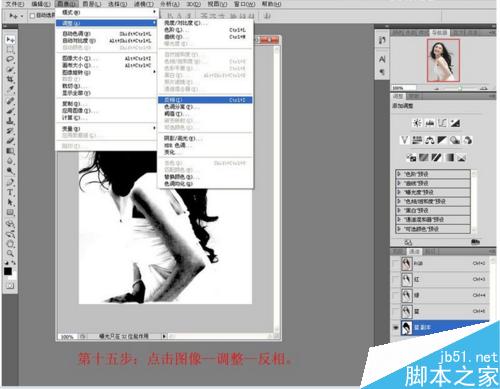Select the Crop tool

coord(10,79)
